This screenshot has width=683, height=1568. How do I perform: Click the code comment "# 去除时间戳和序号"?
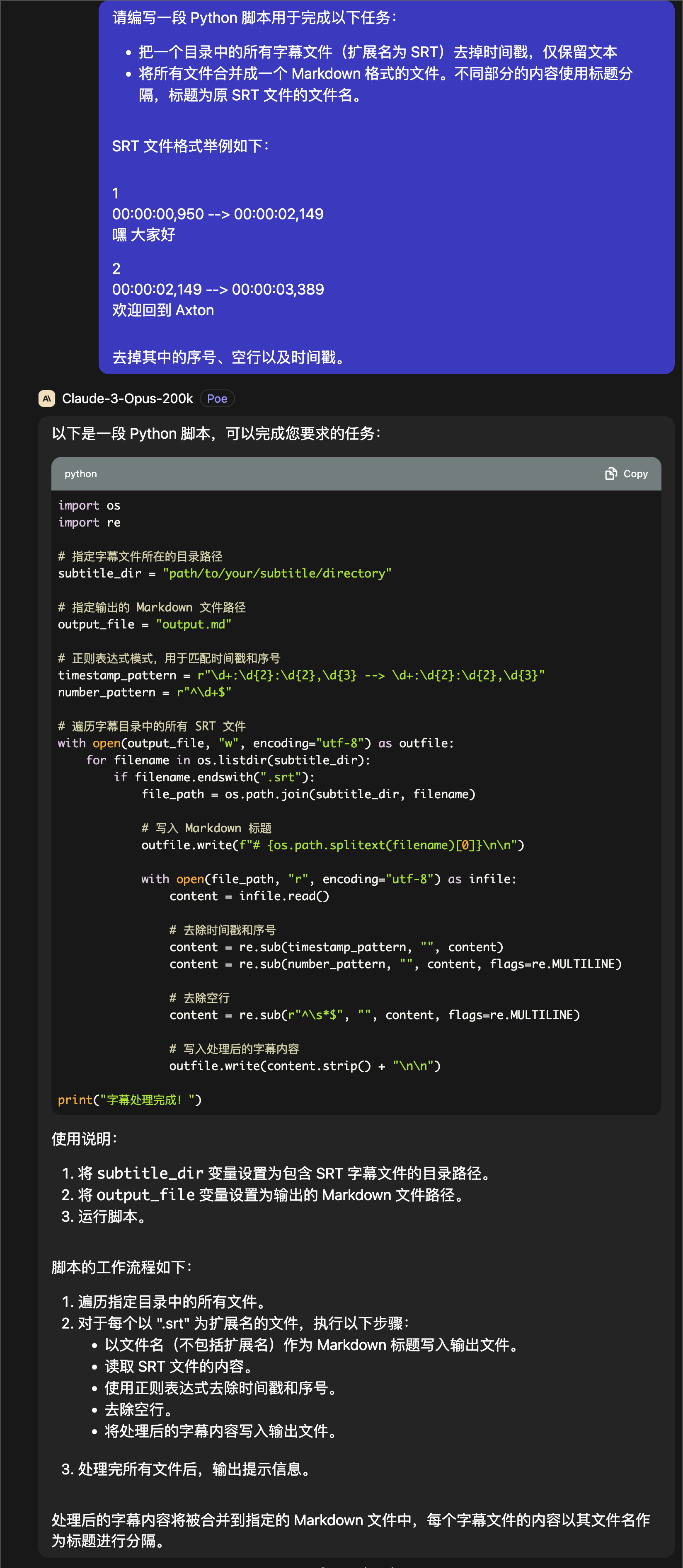[223, 930]
